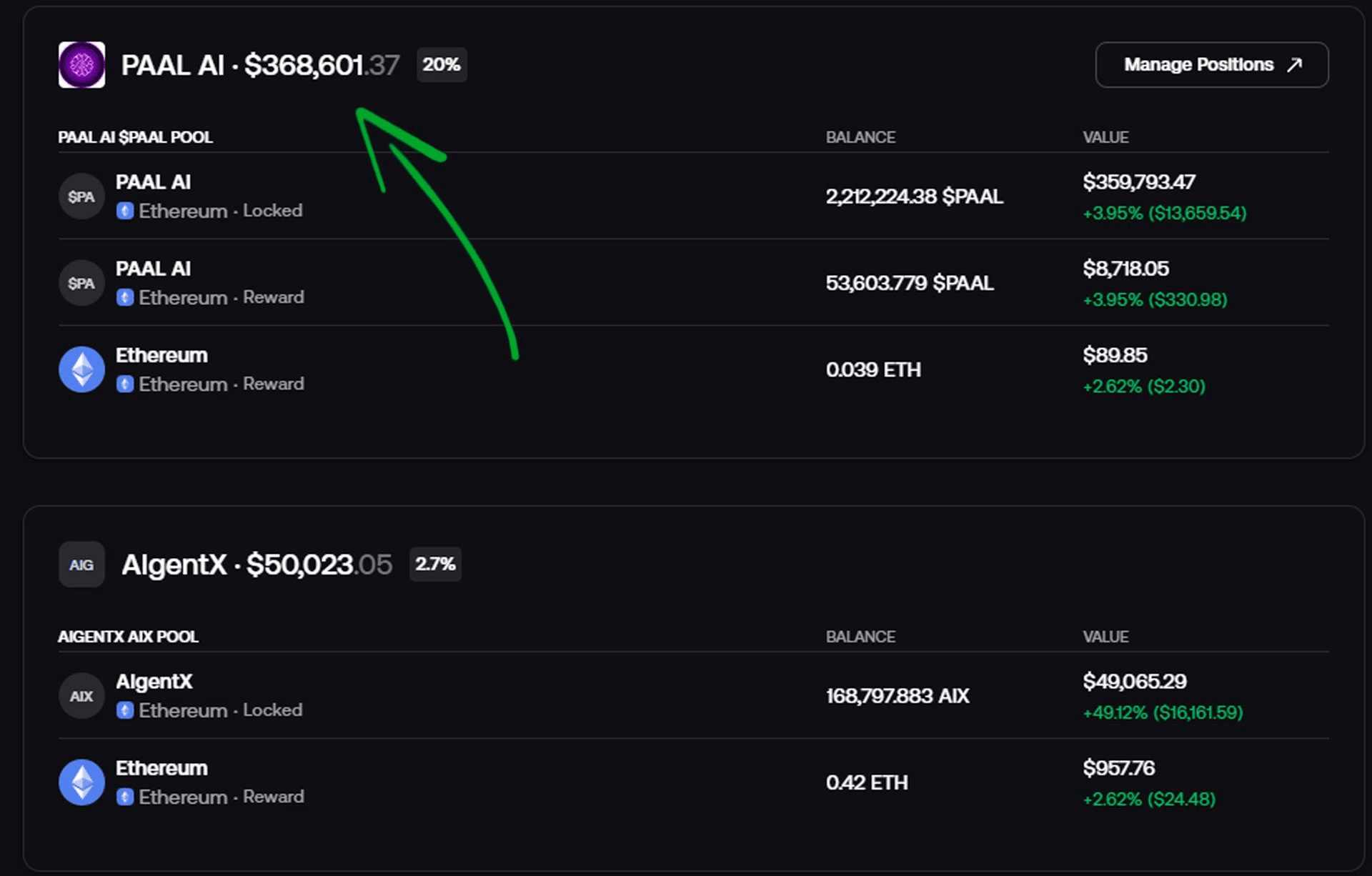Click the BALANCE column header in the PAAL pool

860,137
